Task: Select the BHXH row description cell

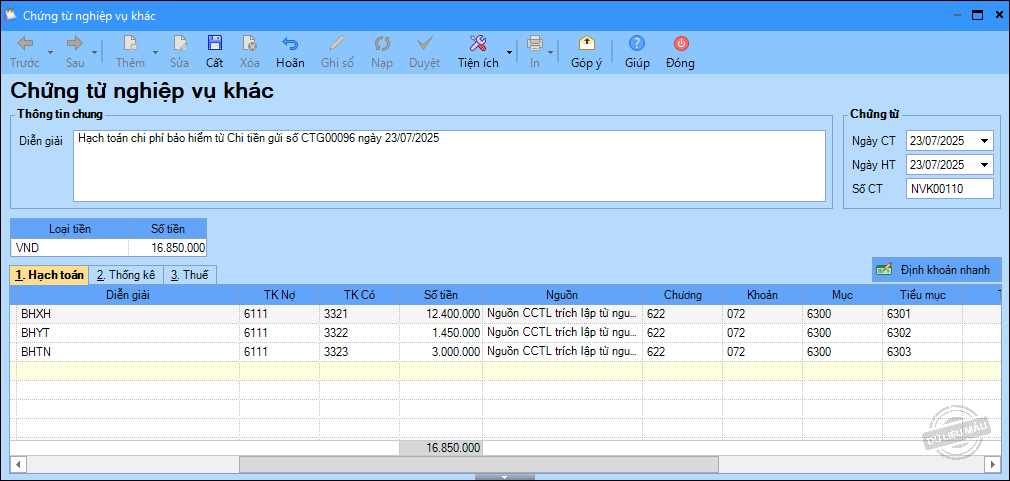Action: click(129, 313)
